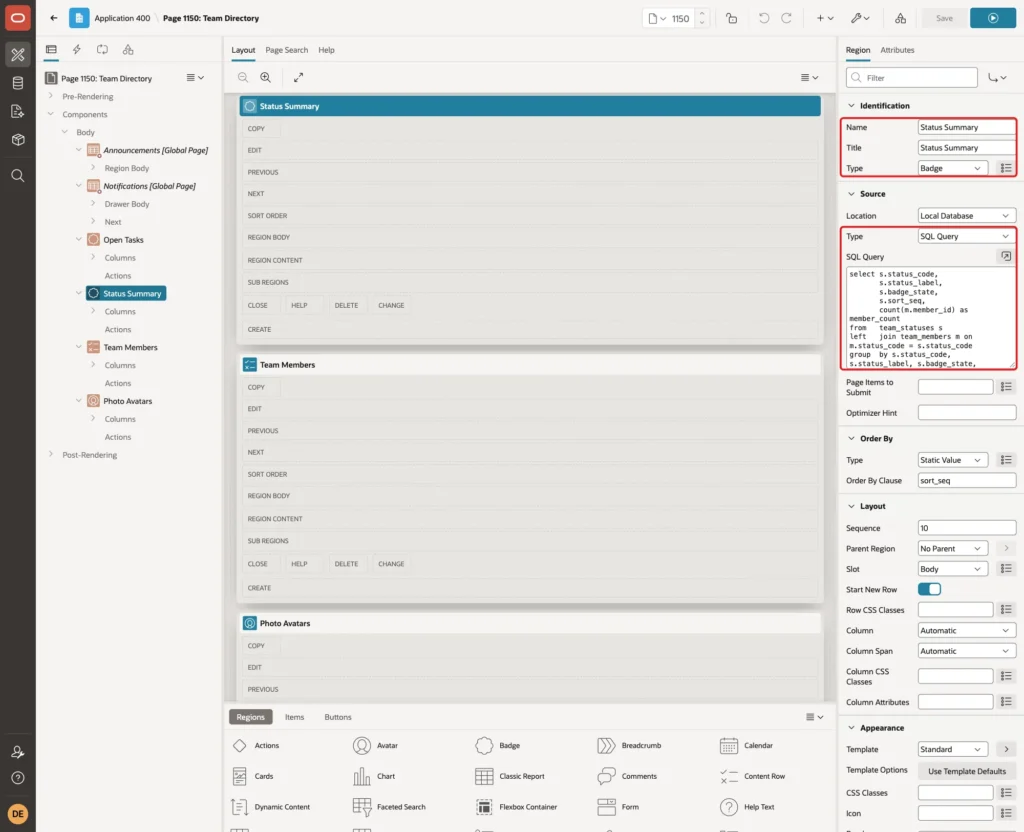
Task: Open the Team Development sidebar icon
Action: (18, 111)
